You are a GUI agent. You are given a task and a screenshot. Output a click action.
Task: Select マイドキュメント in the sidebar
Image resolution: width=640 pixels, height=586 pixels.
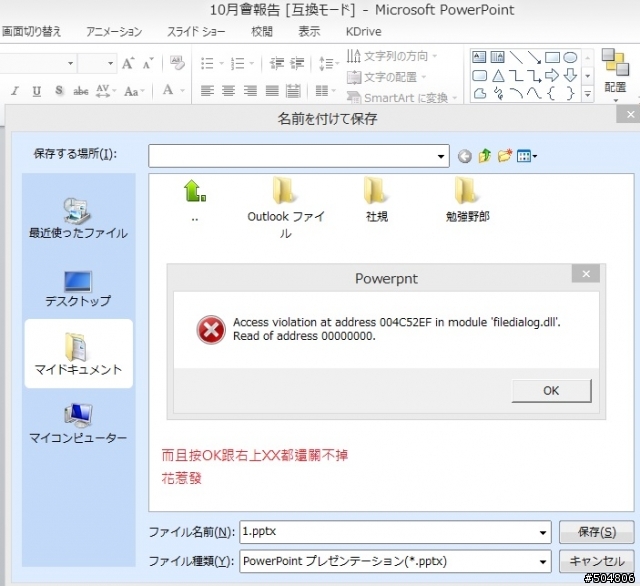(x=78, y=353)
